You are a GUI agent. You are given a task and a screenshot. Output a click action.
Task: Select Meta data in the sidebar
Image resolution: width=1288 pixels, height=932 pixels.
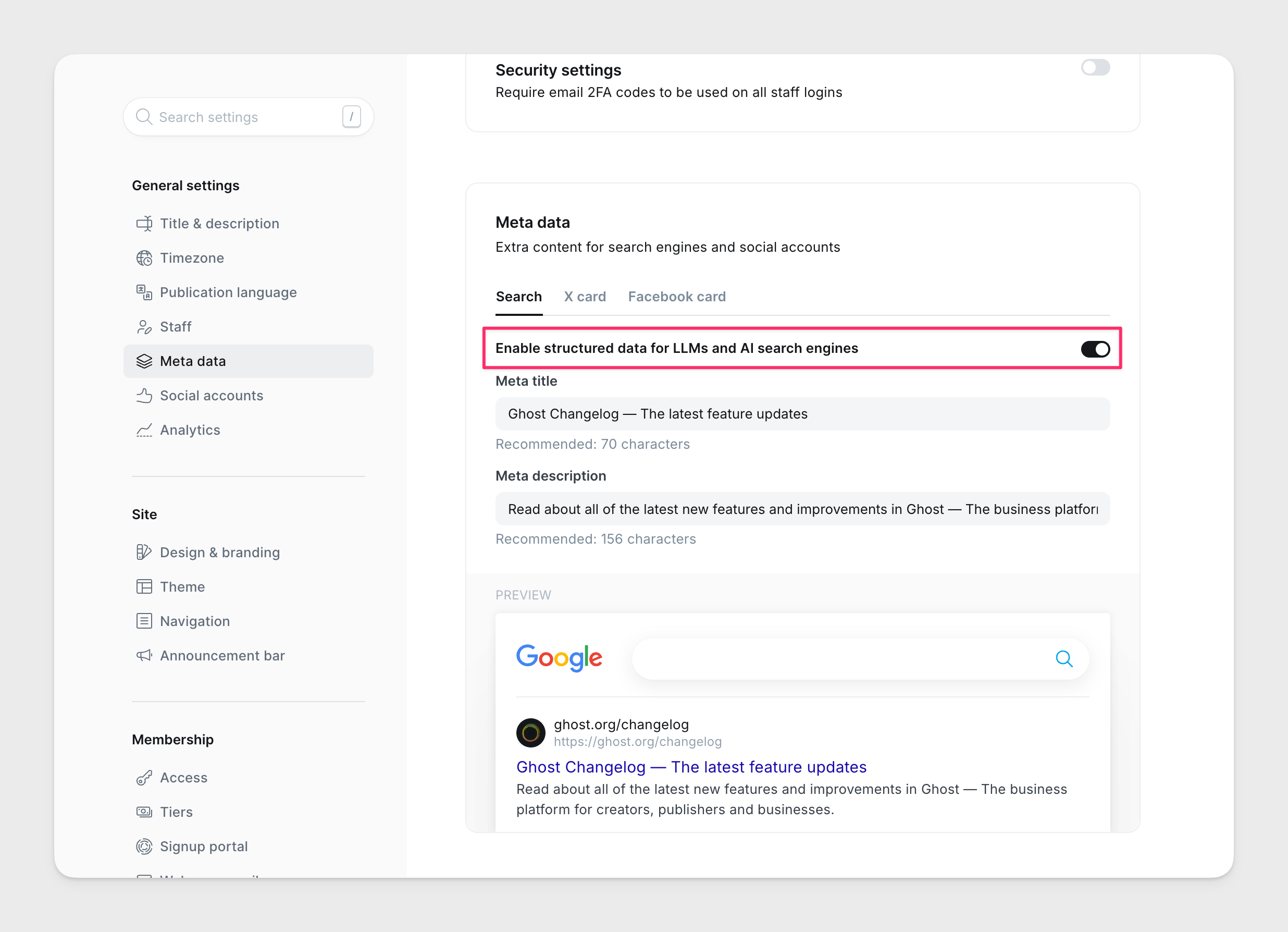(x=248, y=361)
